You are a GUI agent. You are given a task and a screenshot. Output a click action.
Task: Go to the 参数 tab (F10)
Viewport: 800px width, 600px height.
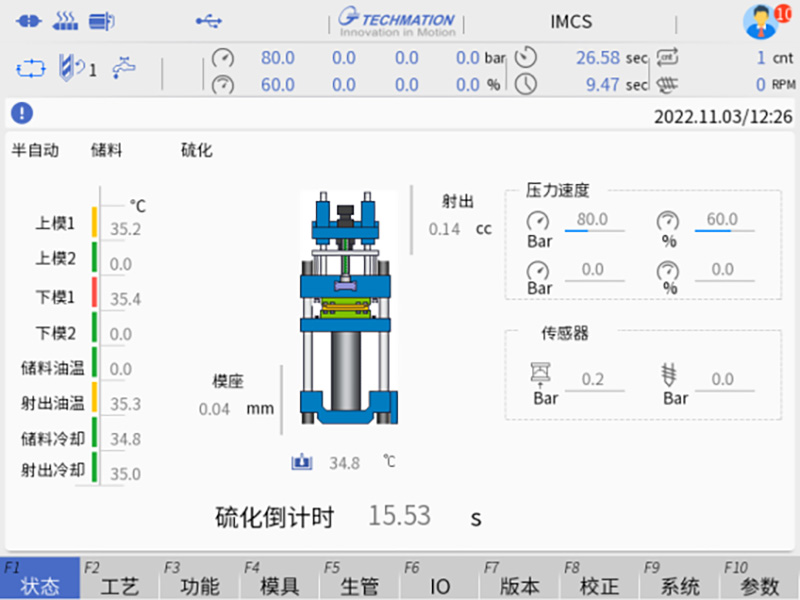point(760,580)
